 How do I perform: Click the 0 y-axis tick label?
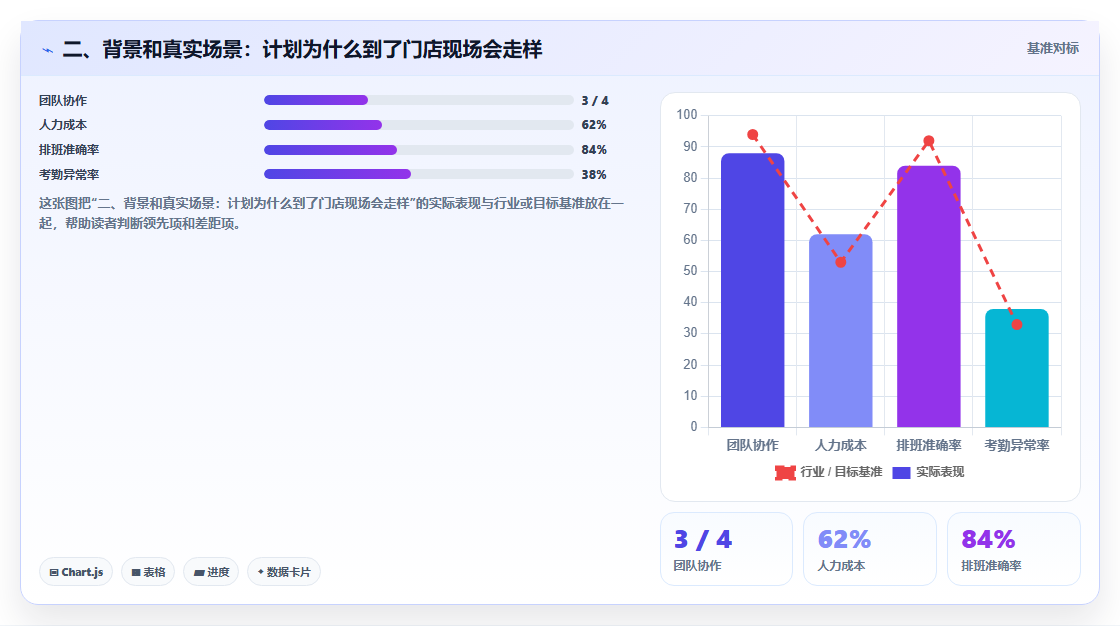click(x=694, y=427)
